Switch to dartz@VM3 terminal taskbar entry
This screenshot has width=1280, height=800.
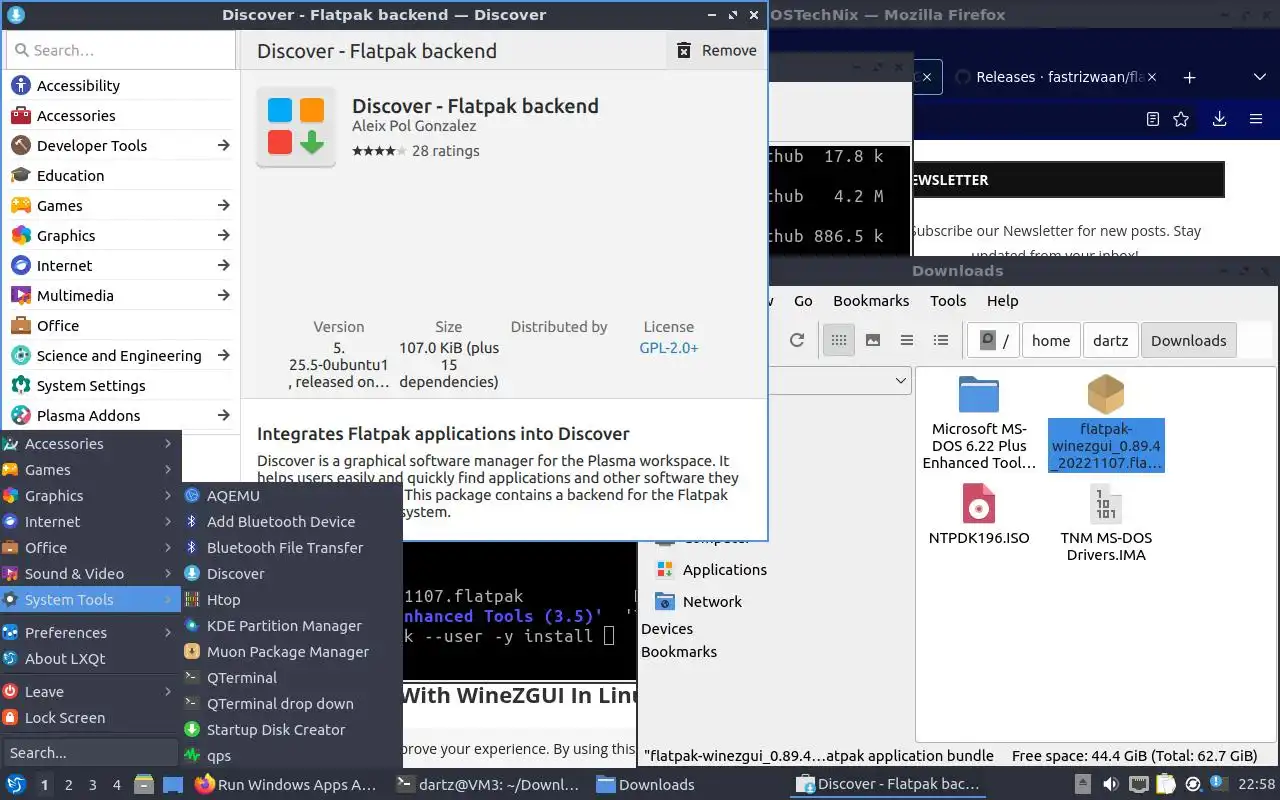(488, 785)
